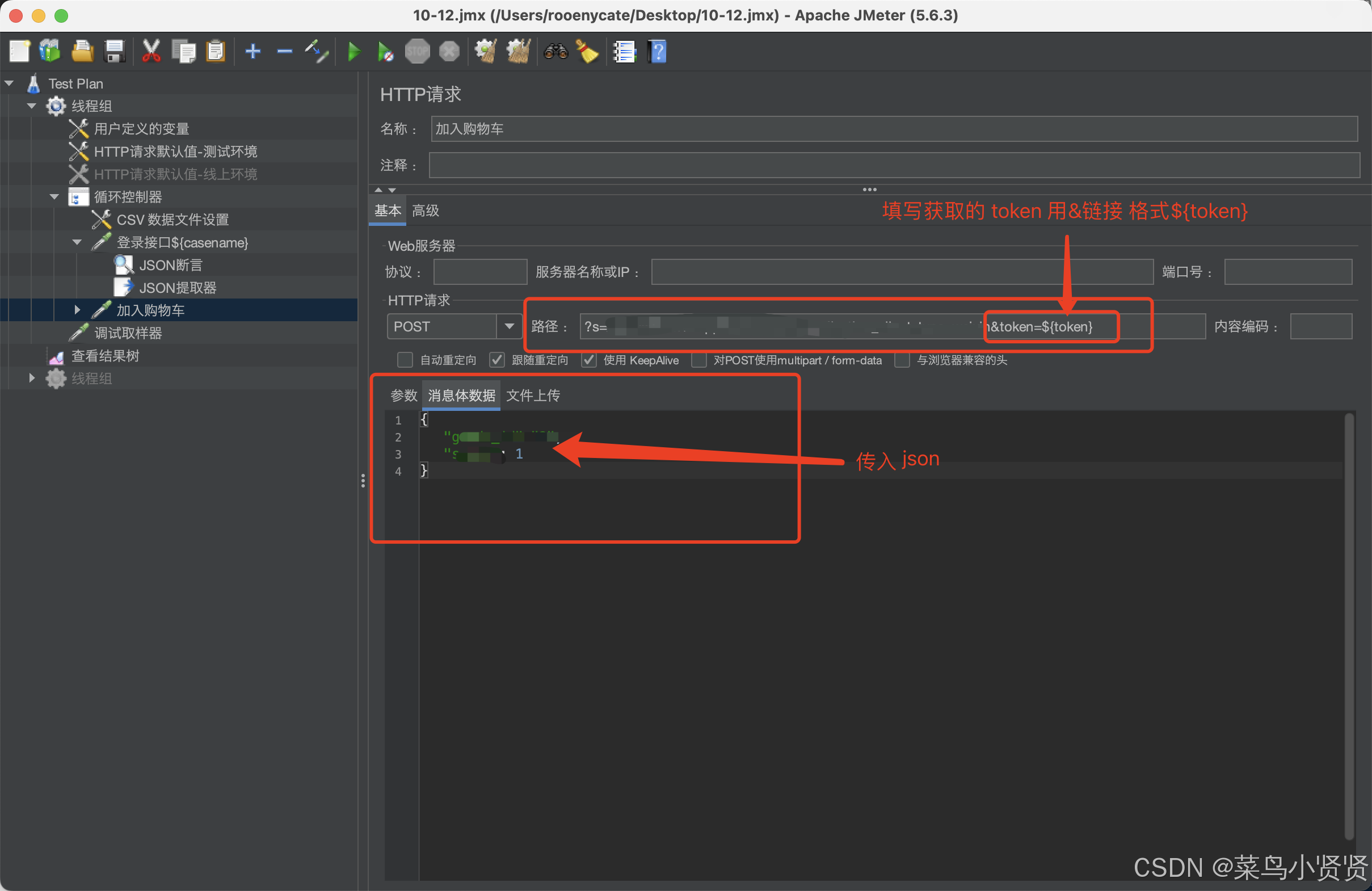Click the New test plan icon
This screenshot has height=891, width=1372.
20,52
